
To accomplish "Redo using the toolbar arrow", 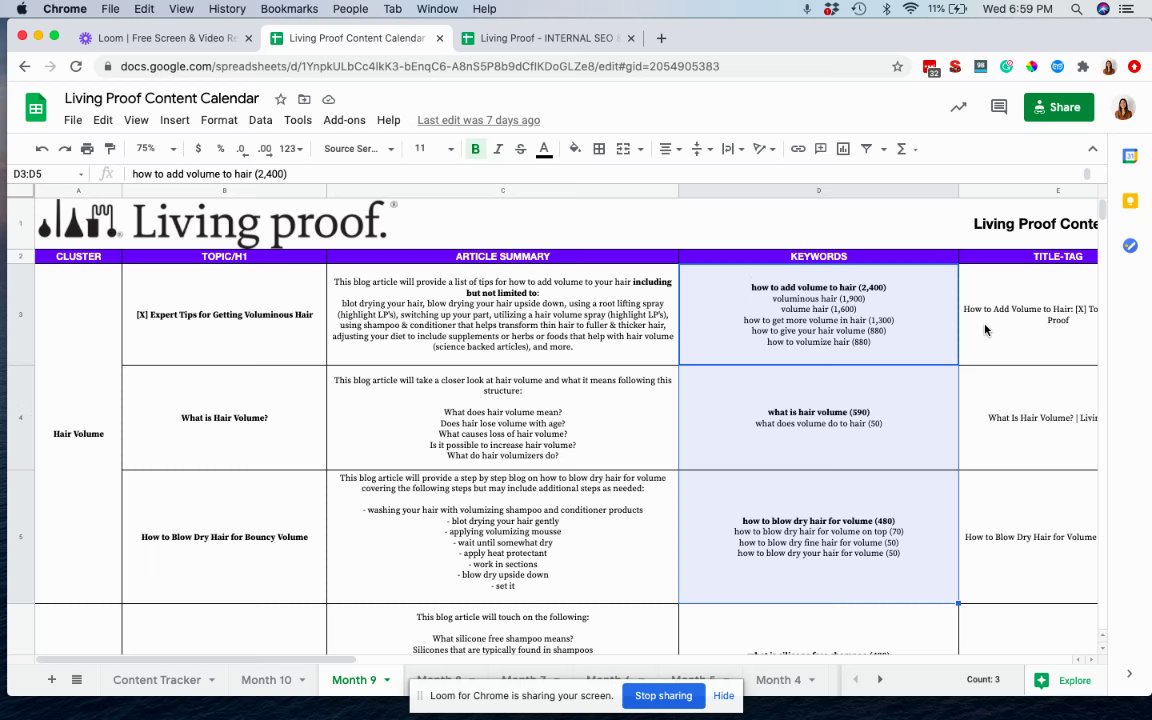I will (65, 149).
